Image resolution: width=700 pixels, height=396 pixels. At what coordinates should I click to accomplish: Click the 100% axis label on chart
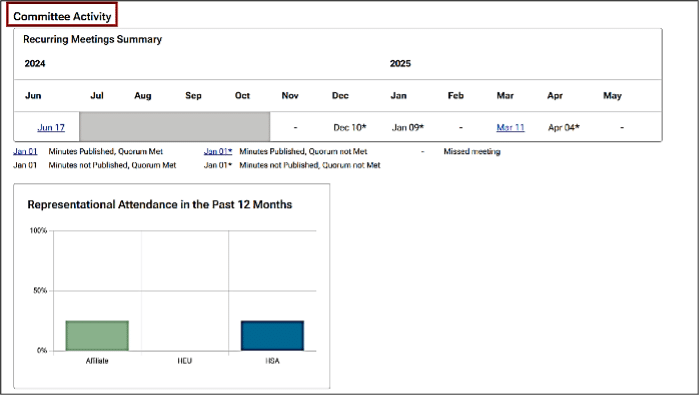(x=38, y=231)
